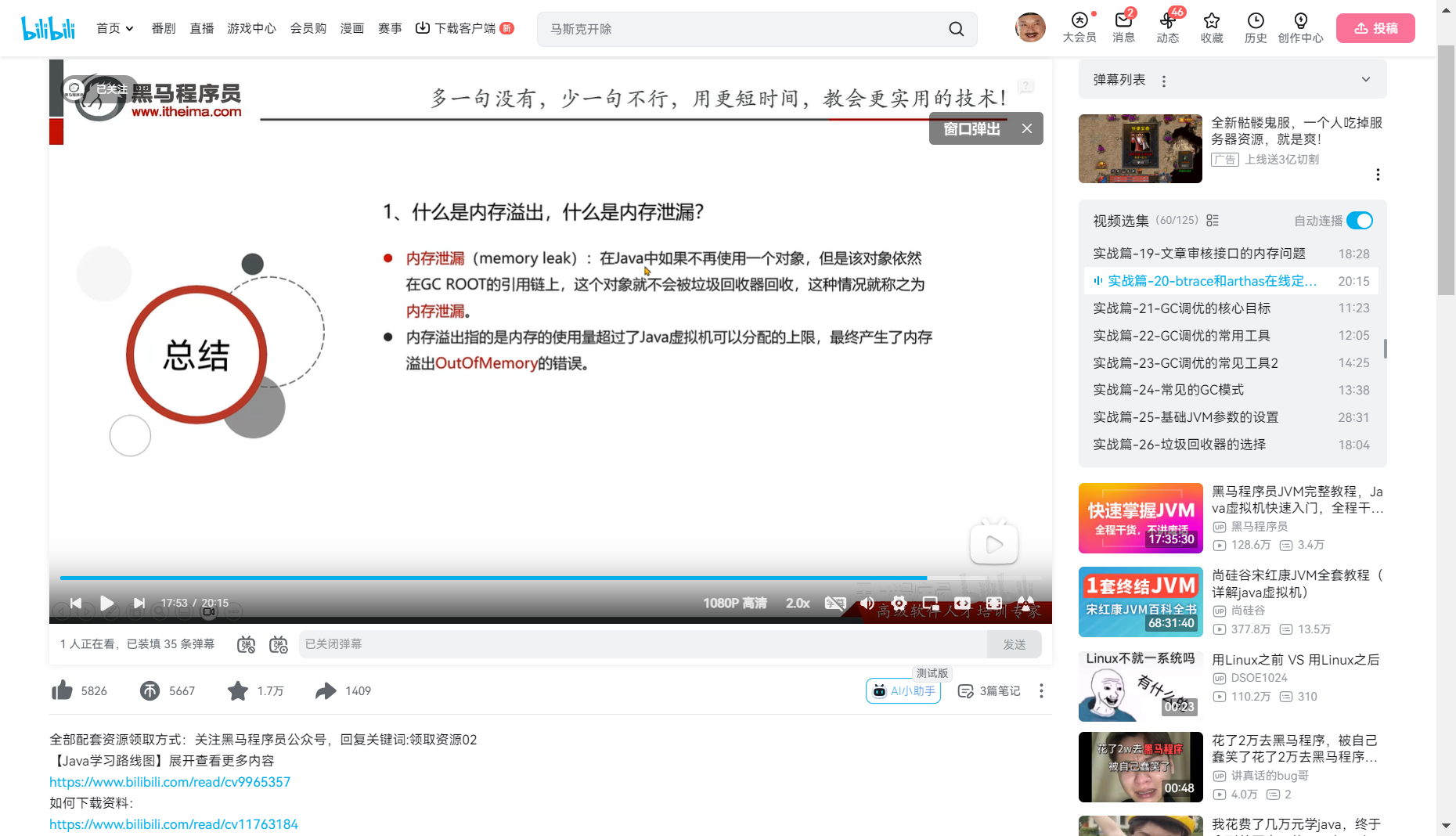
Task: Open the 1080P 高清 quality dropdown
Action: pyautogui.click(x=735, y=603)
